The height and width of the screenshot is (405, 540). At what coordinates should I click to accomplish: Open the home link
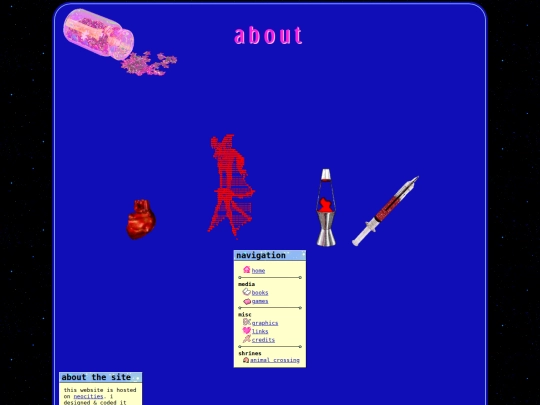click(x=258, y=271)
